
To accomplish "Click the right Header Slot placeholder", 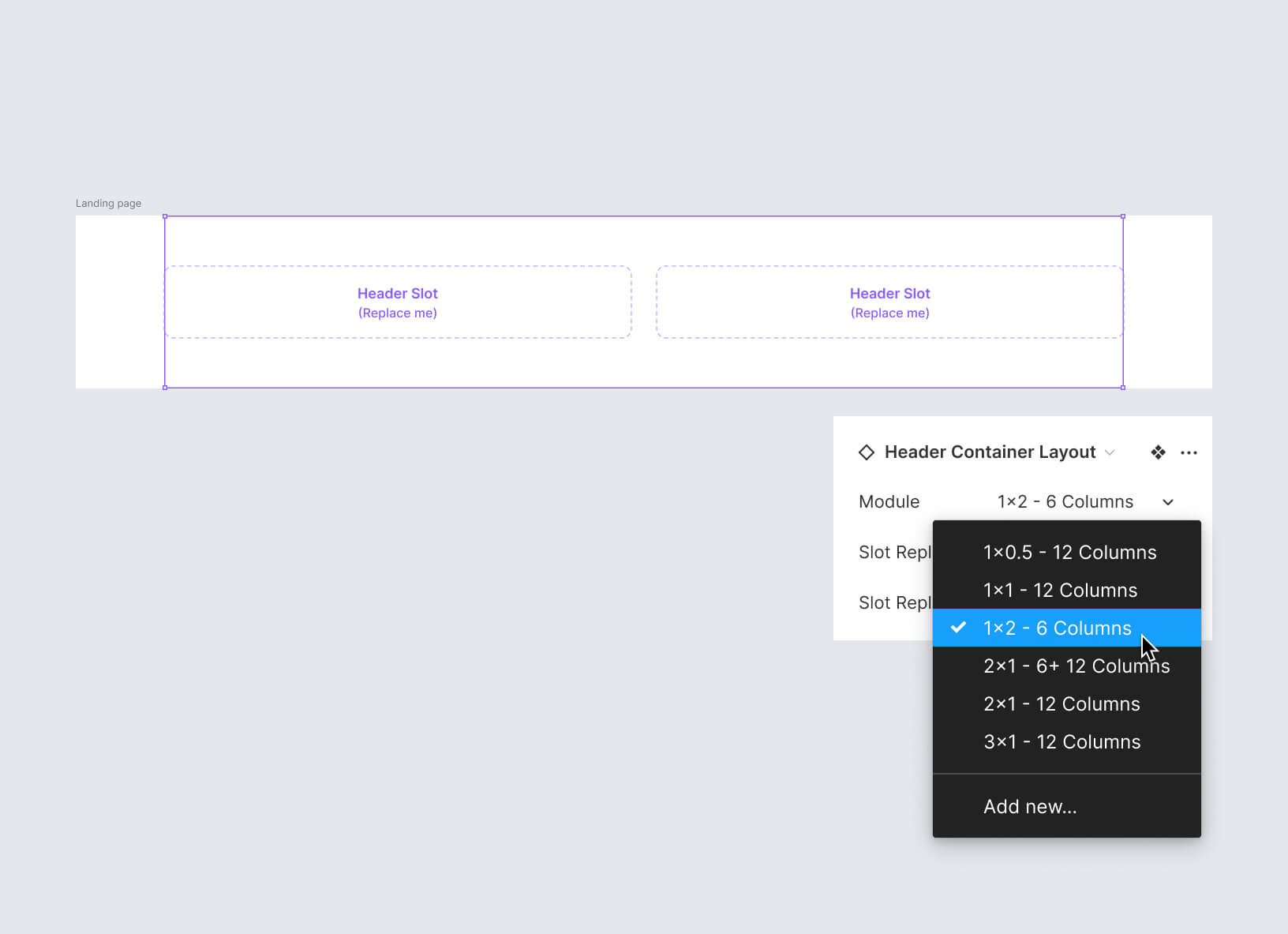I will 890,302.
